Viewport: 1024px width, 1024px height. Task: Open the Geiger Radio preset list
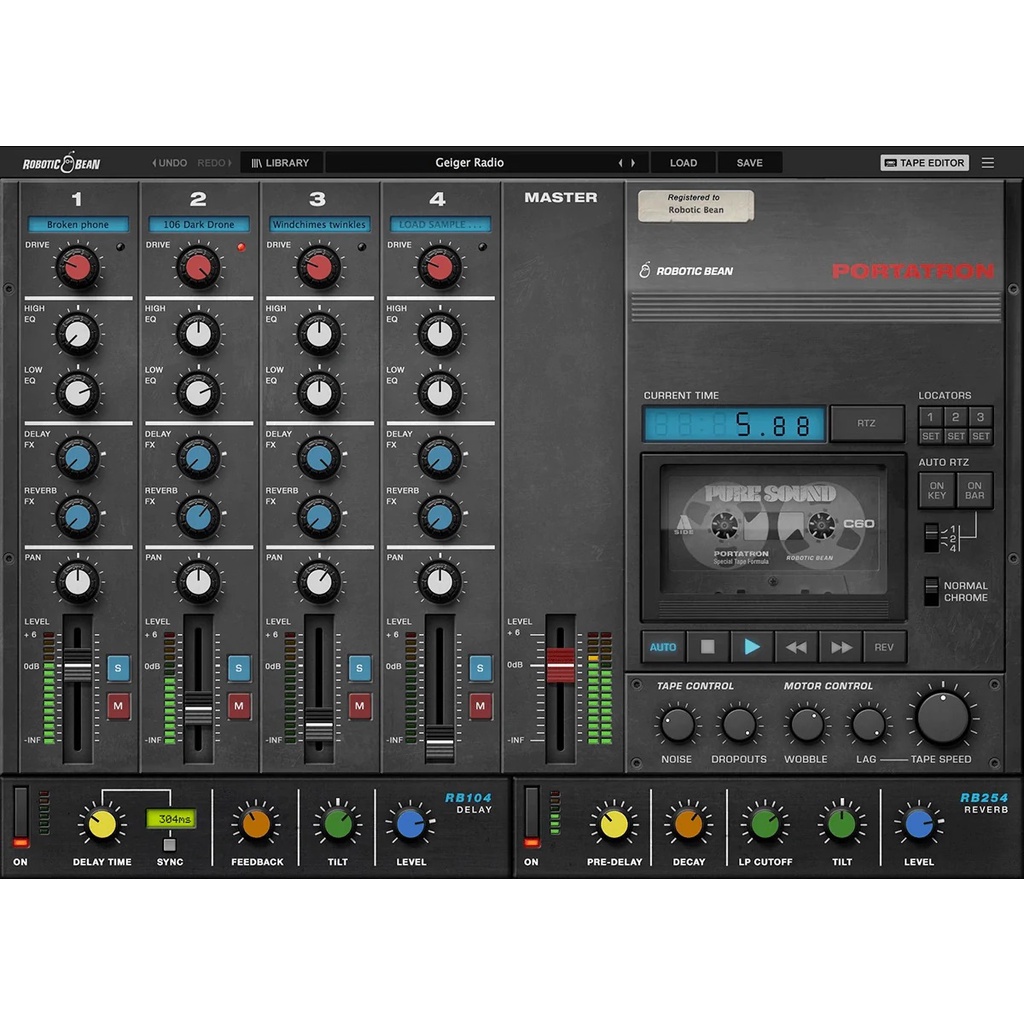(470, 163)
